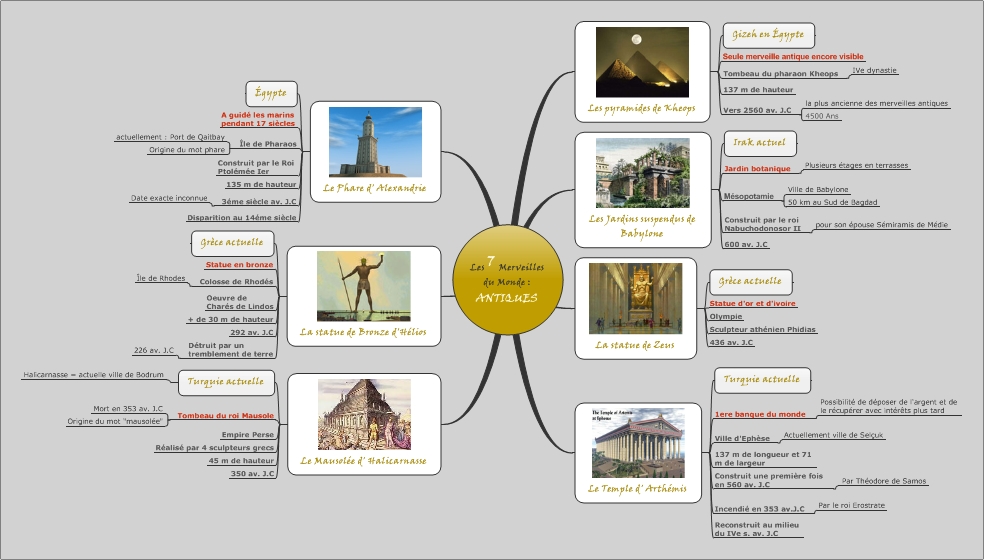The image size is (984, 560).
Task: Select the 'Par Théodore de Samos' note
Action: pos(883,481)
